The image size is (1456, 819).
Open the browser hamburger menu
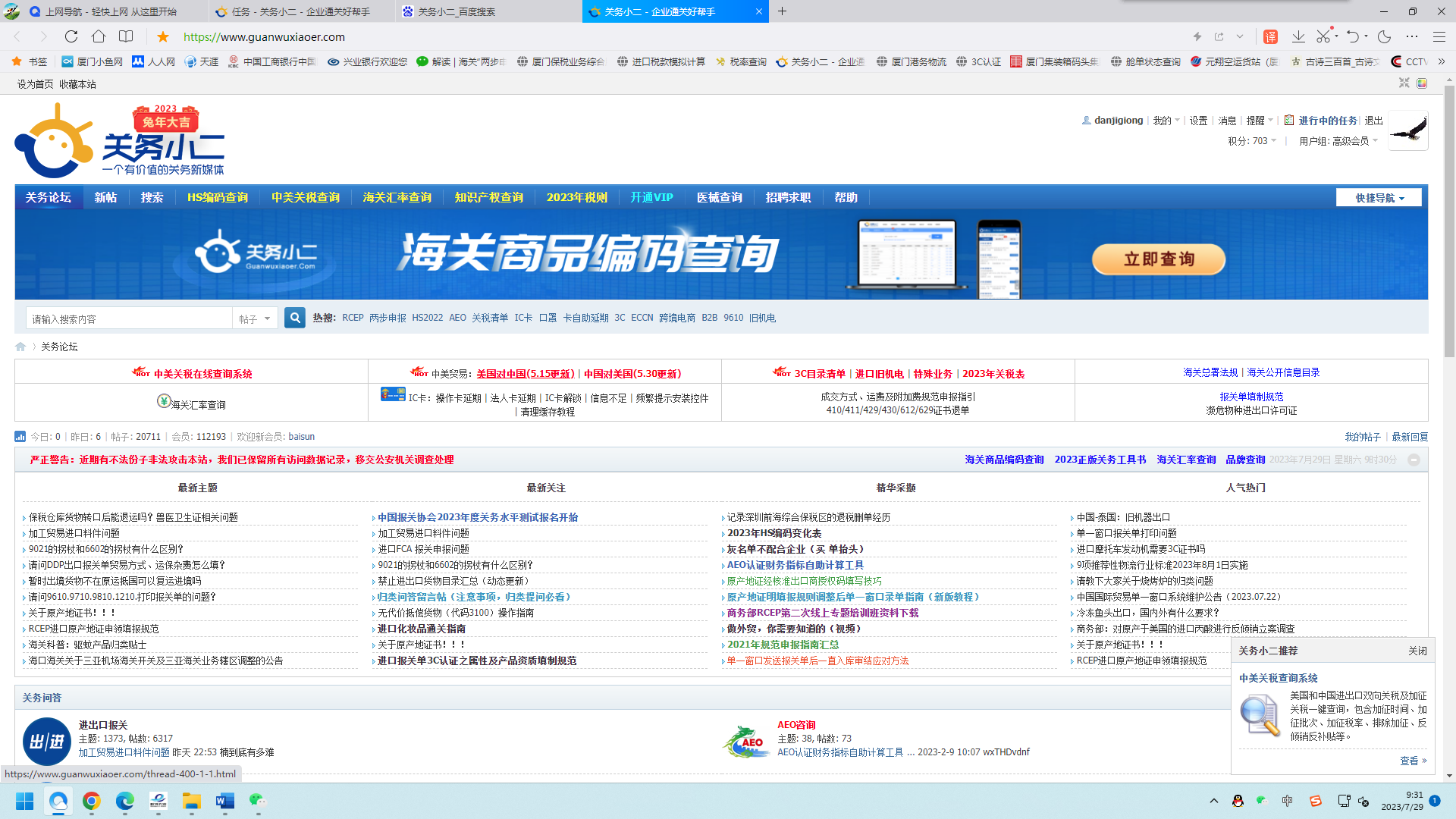1439,36
